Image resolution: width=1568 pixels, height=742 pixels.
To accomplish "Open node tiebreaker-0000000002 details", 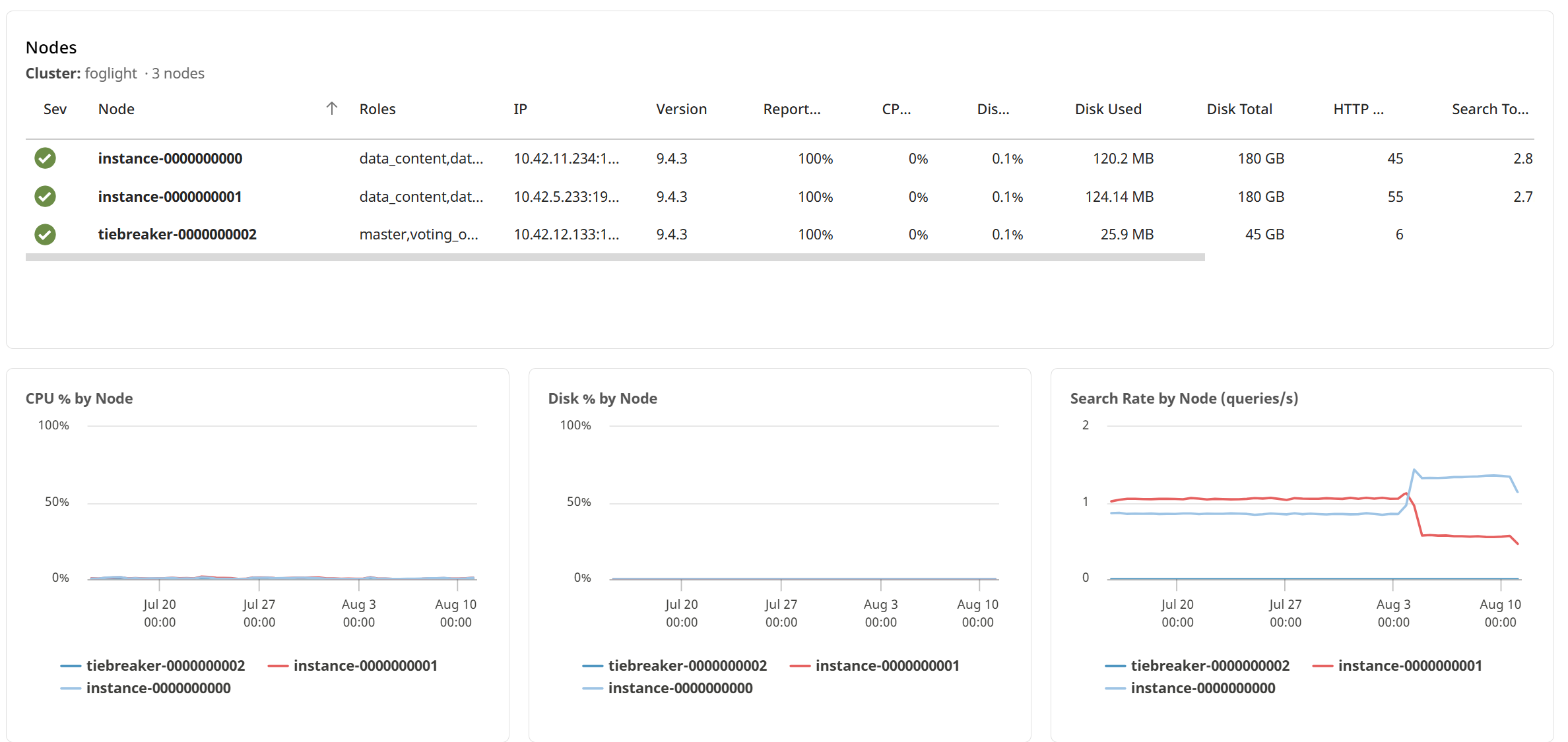I will pyautogui.click(x=177, y=234).
